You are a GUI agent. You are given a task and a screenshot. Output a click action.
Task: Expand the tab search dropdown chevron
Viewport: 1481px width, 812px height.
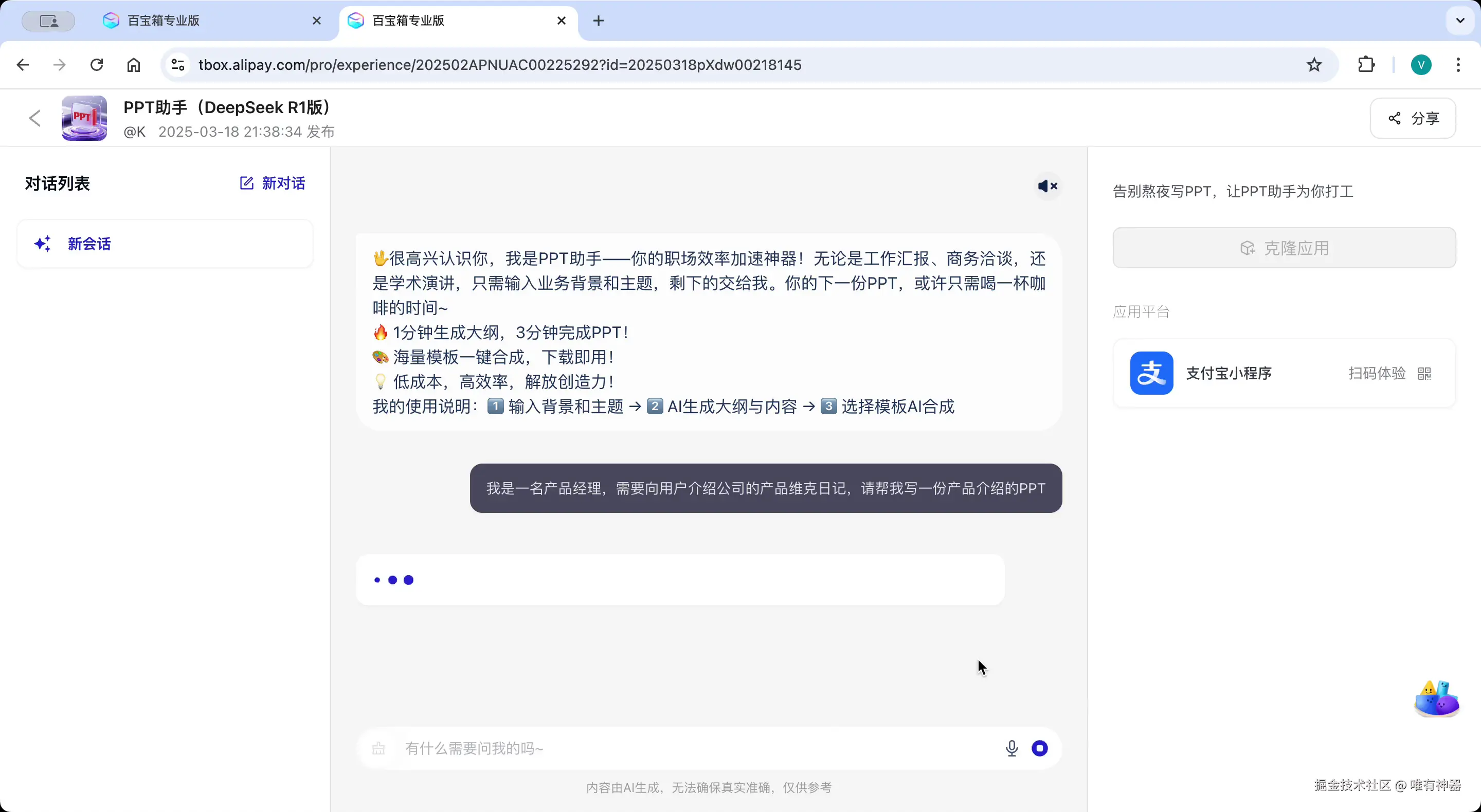(1460, 21)
